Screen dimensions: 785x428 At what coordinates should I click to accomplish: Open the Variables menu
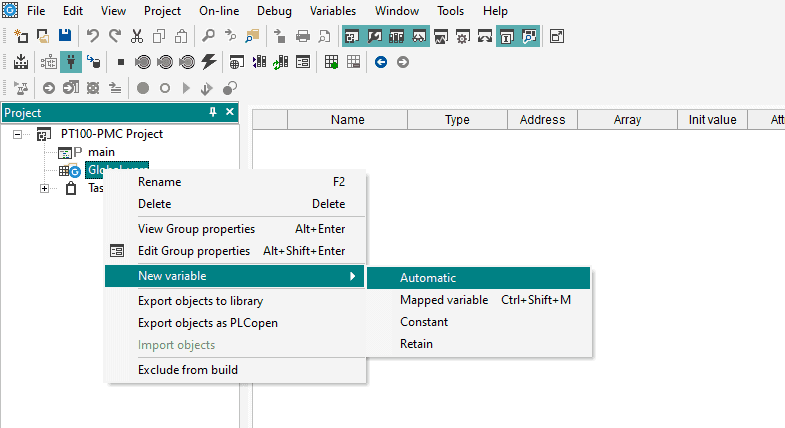(x=332, y=11)
